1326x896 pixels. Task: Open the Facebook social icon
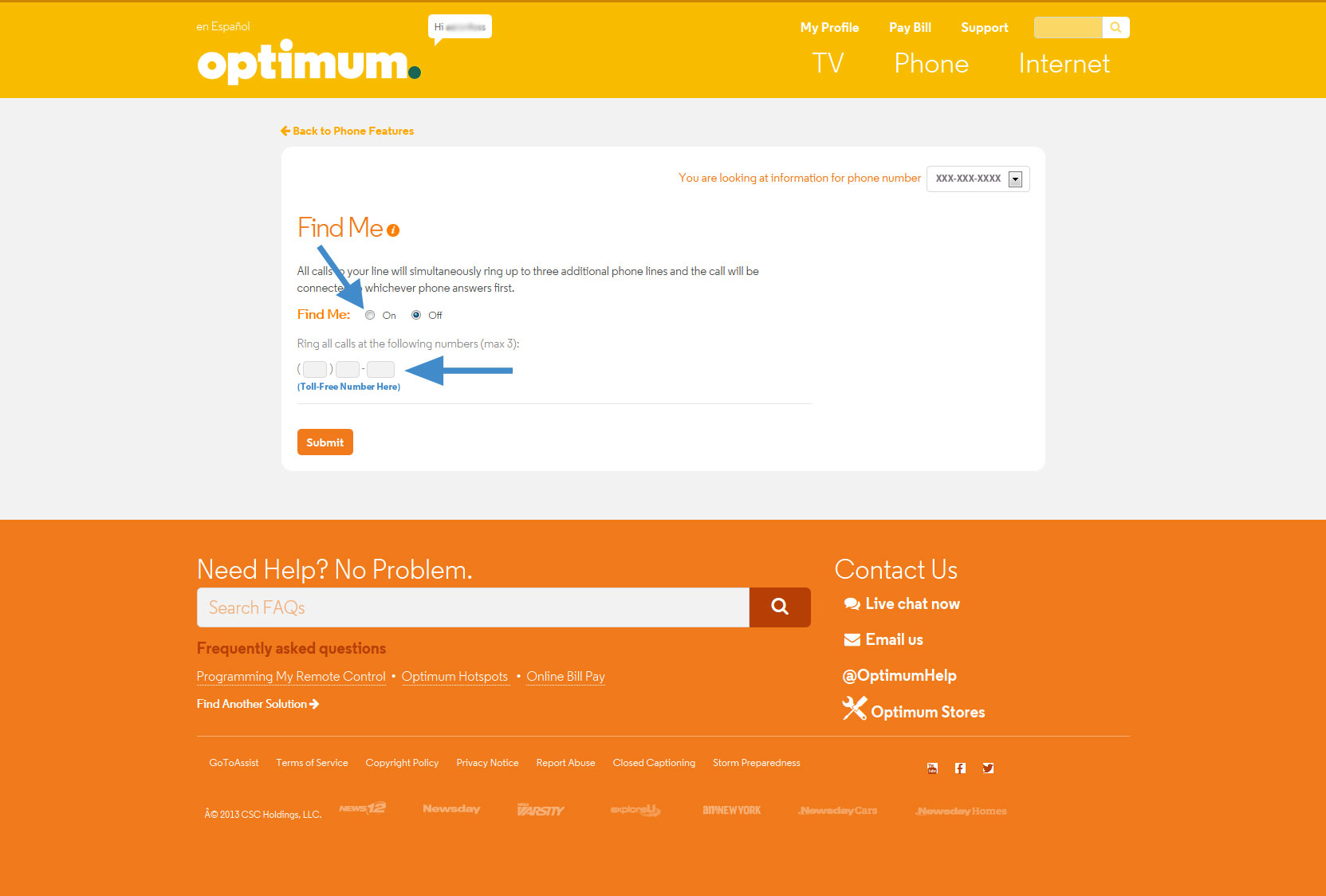960,768
